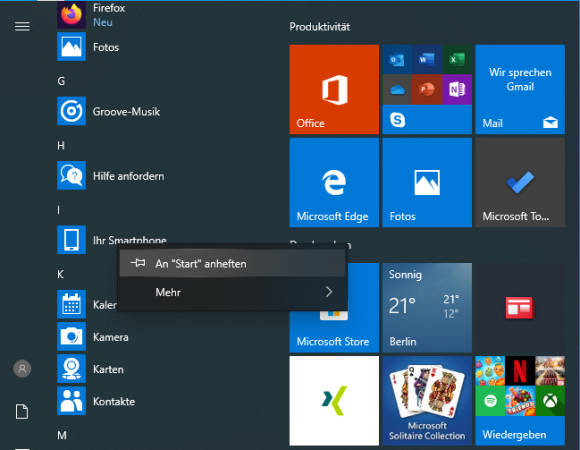The width and height of the screenshot is (580, 450).
Task: Open the hamburger menu at top left
Action: pos(22,26)
